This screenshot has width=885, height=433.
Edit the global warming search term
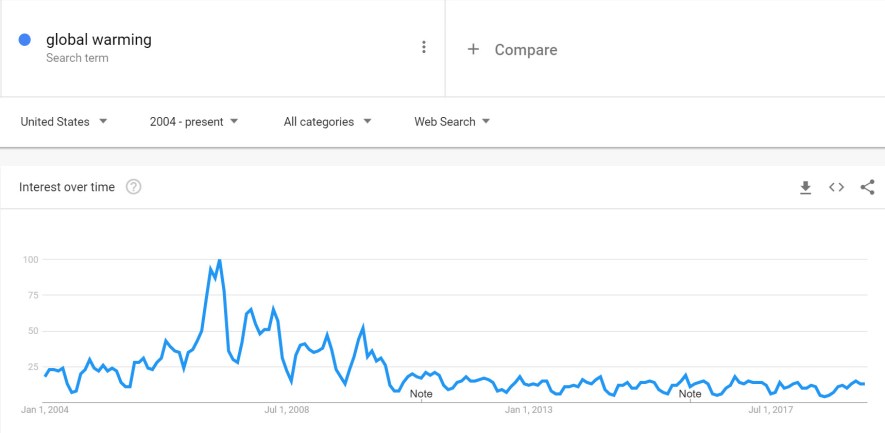[x=99, y=40]
